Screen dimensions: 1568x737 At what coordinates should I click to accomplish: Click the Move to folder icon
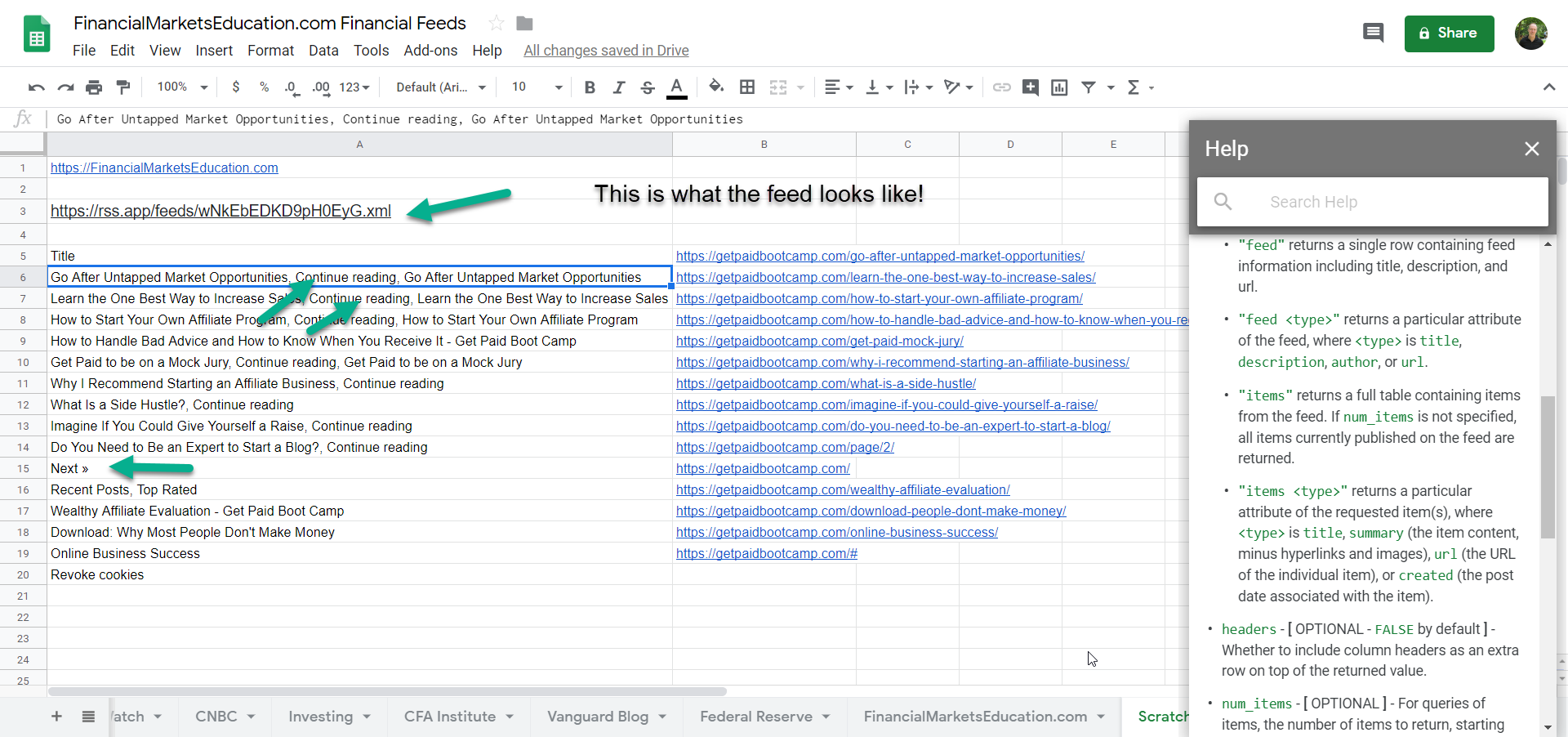point(524,24)
